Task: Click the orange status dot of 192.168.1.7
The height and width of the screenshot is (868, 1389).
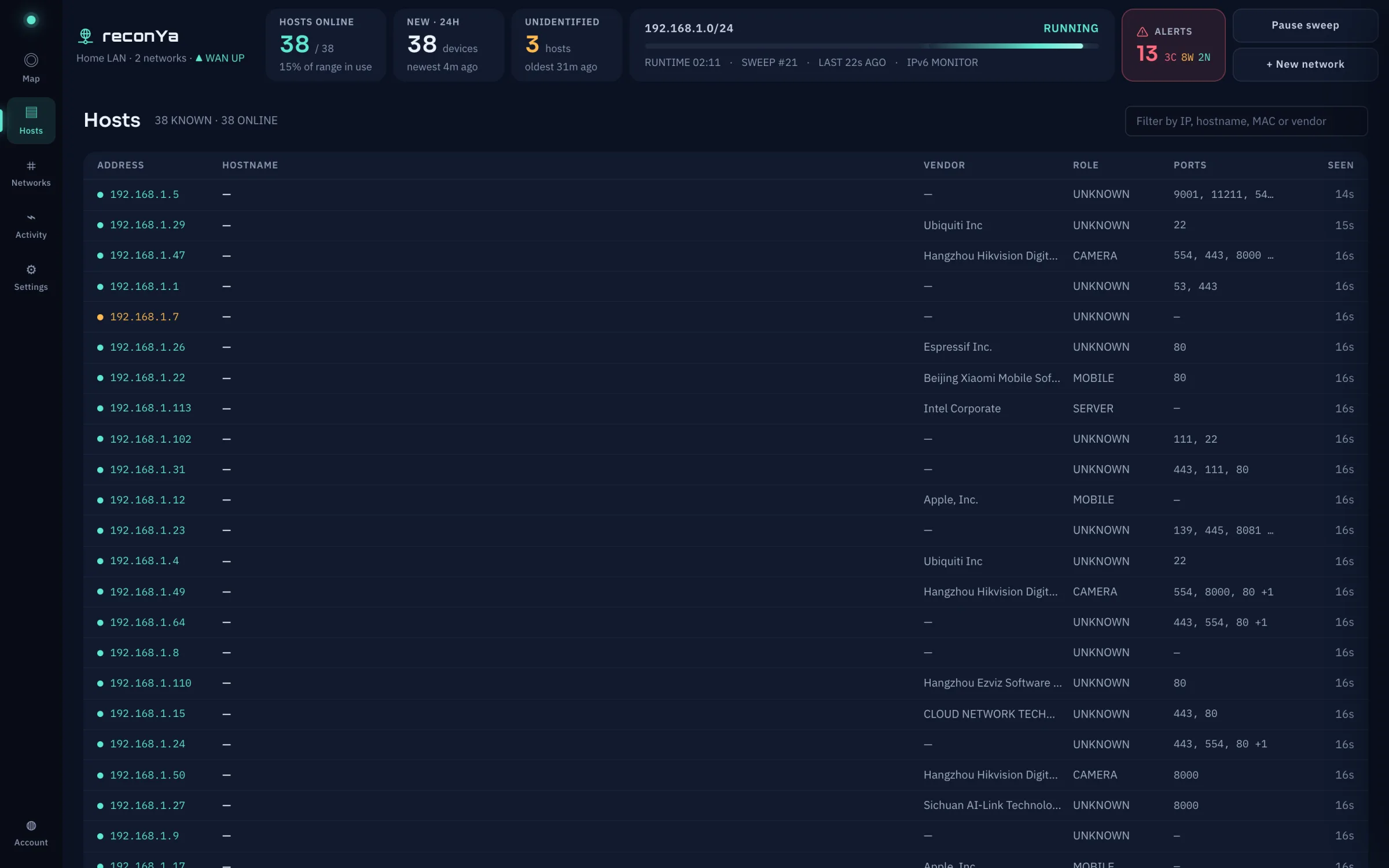Action: coord(100,317)
